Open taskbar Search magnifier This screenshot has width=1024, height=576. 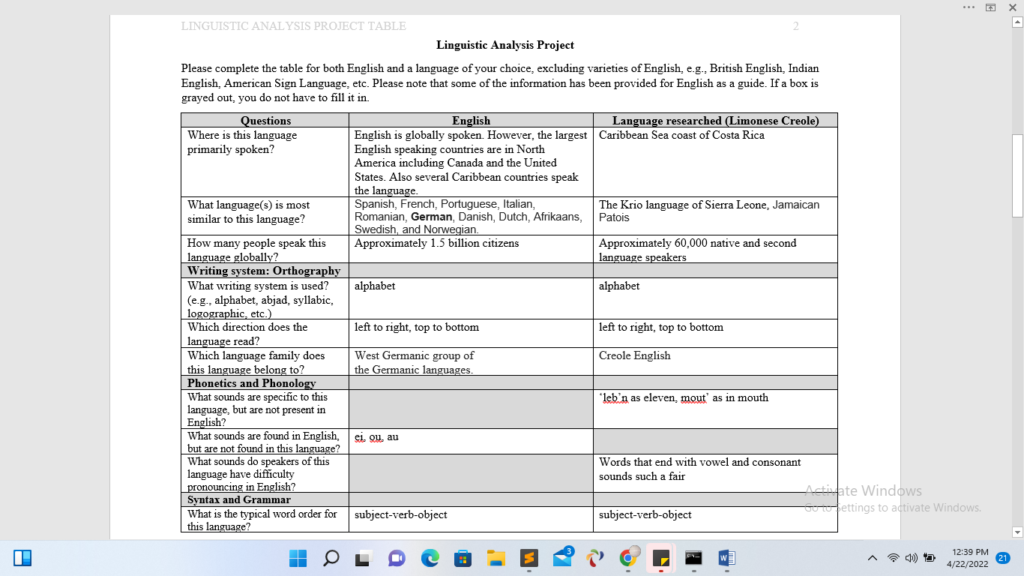331,558
